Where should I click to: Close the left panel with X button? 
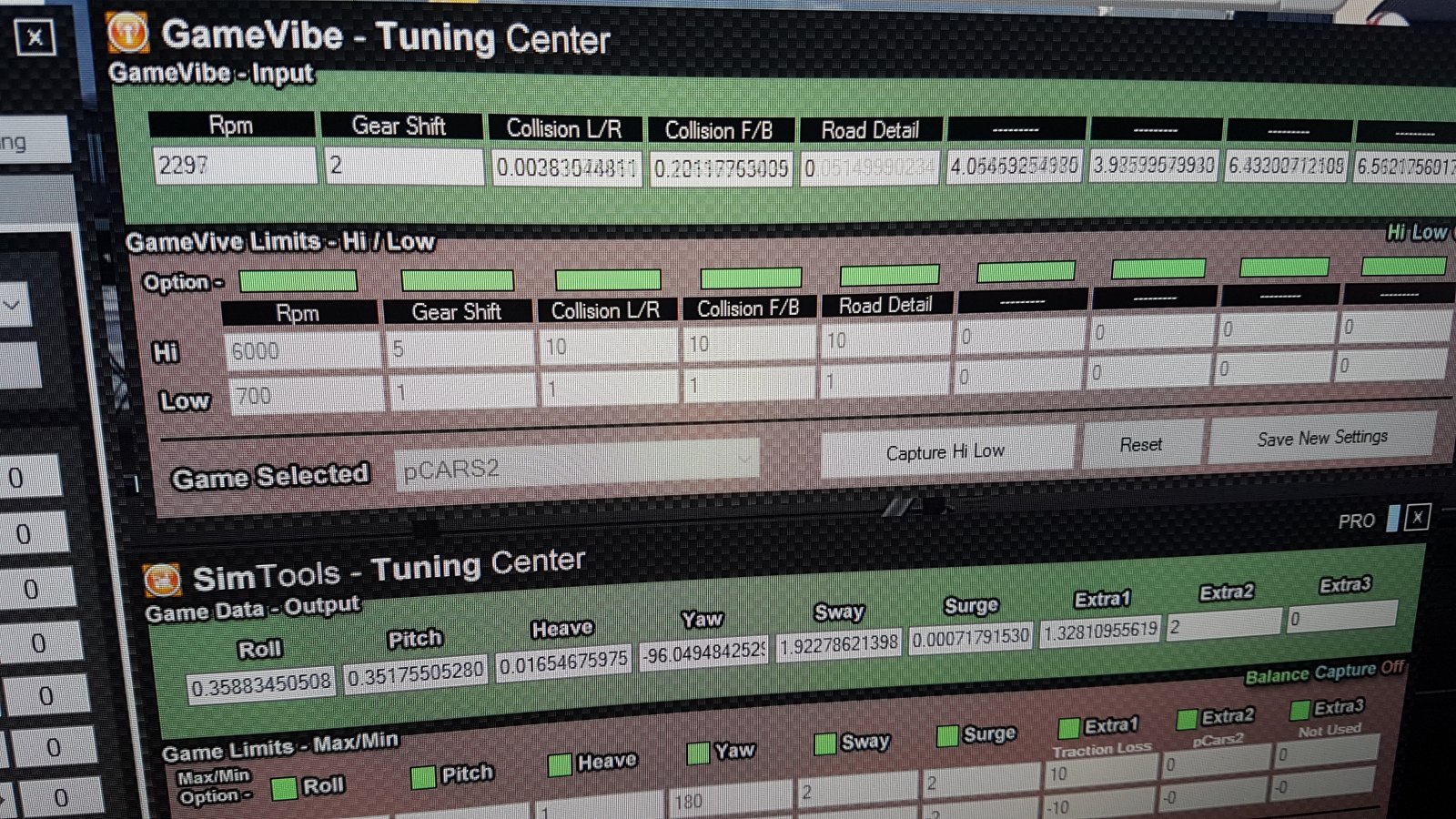[35, 37]
